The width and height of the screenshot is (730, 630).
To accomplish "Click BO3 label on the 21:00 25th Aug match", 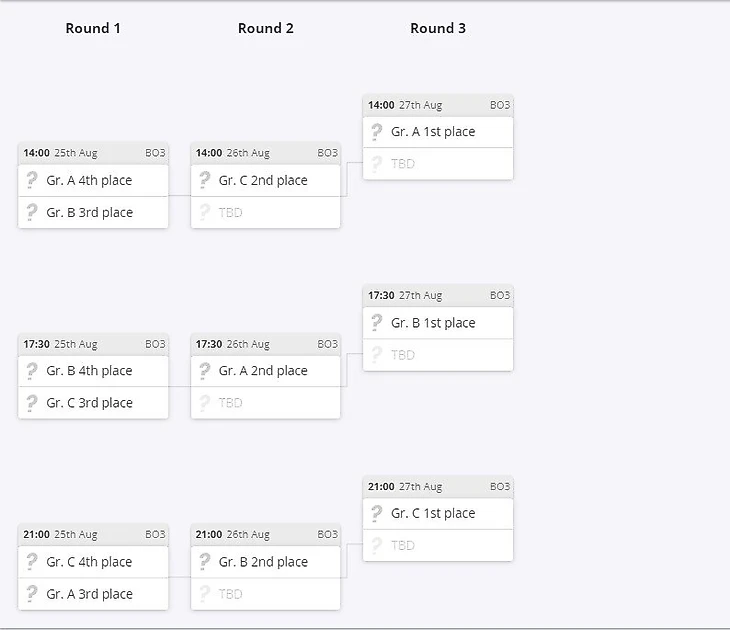I will (155, 535).
